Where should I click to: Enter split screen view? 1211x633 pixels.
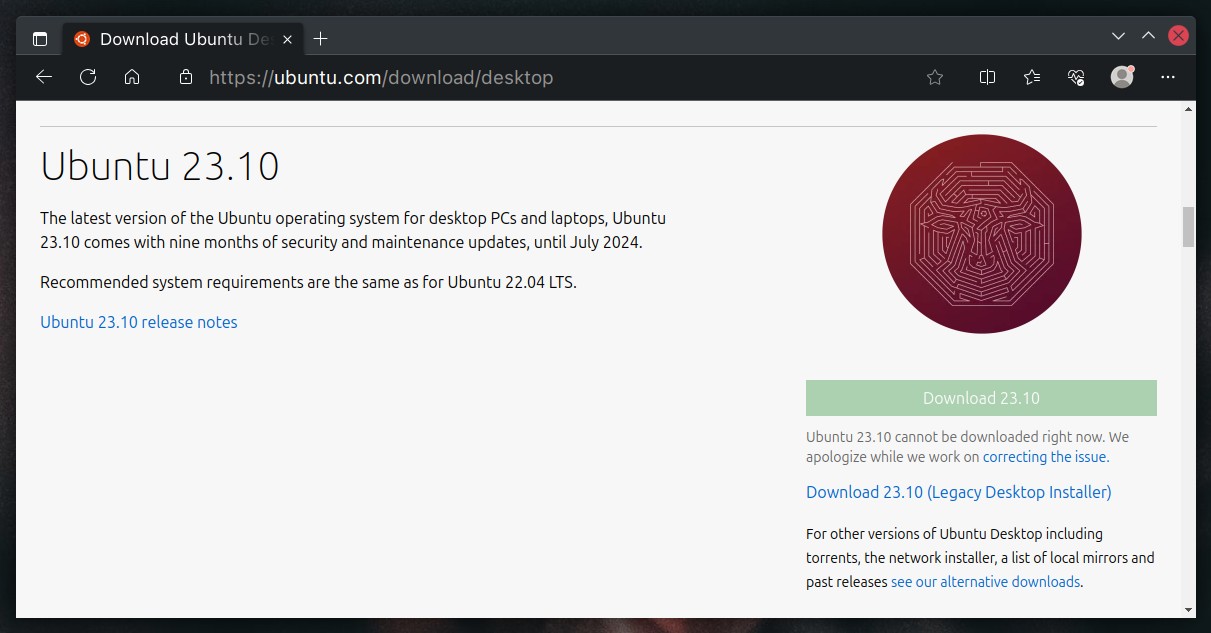point(987,77)
